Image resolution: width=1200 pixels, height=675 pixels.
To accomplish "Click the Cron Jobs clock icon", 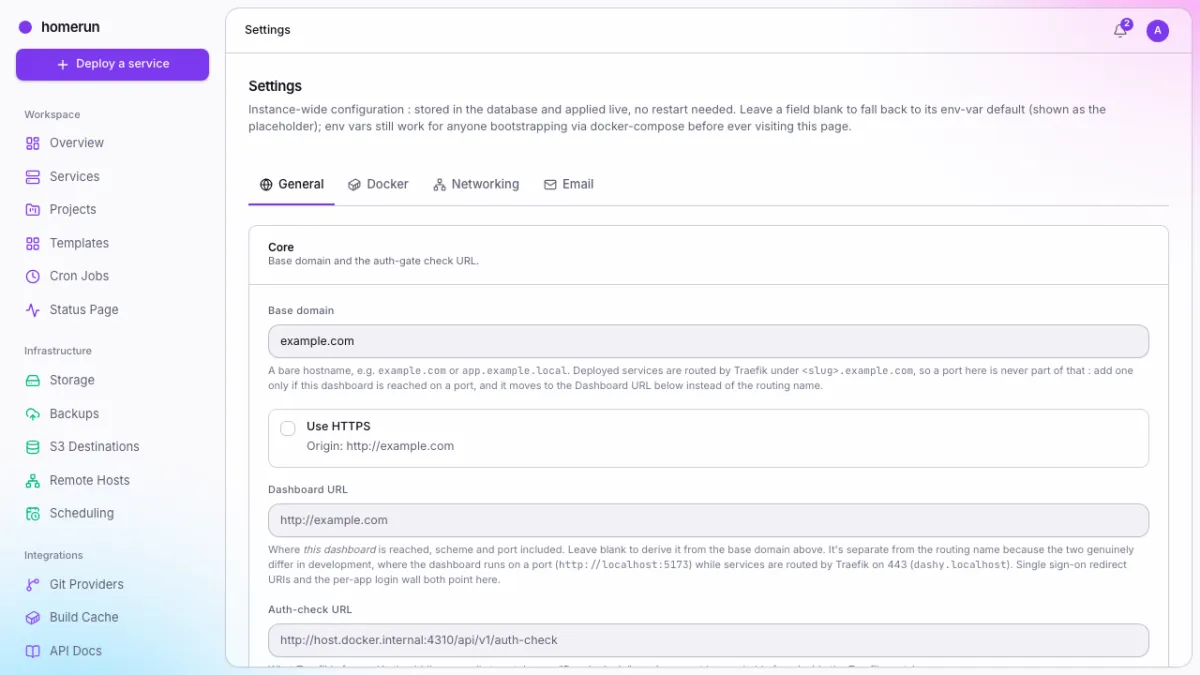I will click(x=32, y=276).
